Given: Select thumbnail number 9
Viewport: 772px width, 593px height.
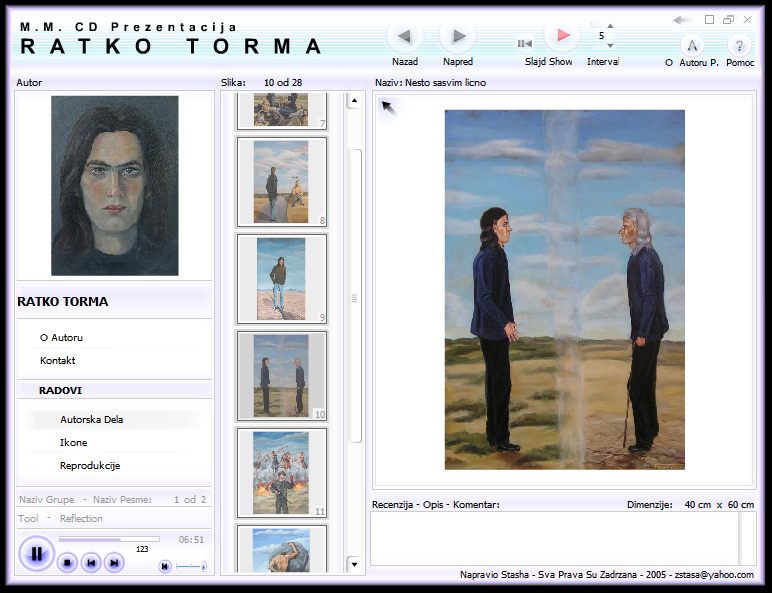Looking at the screenshot, I should 282,279.
